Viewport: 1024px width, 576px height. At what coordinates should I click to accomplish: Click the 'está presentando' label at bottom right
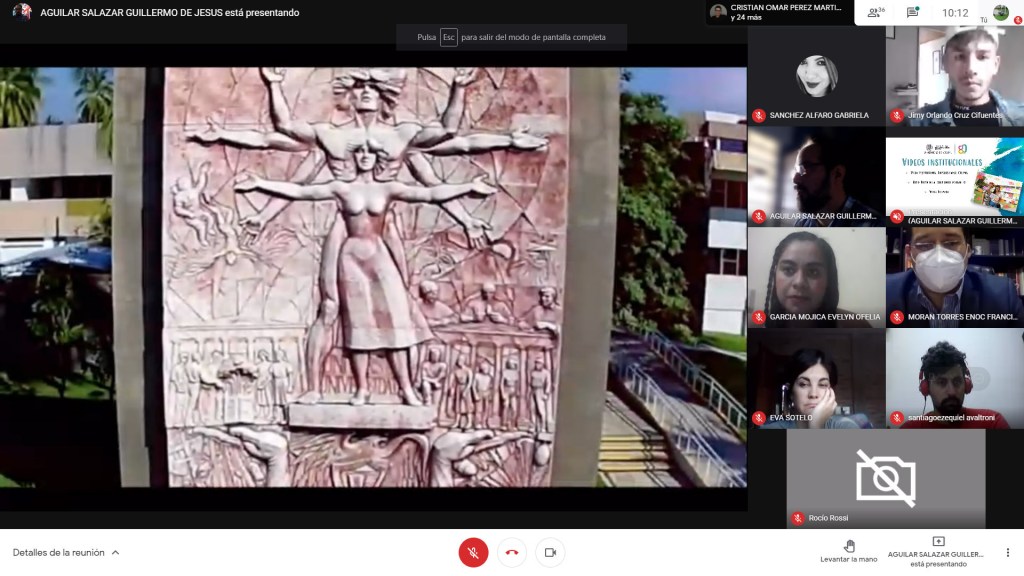(x=938, y=564)
